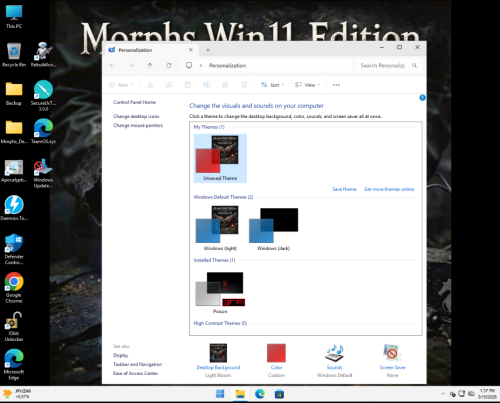Select the Personalization tab
This screenshot has height=403, width=500.
151,50
